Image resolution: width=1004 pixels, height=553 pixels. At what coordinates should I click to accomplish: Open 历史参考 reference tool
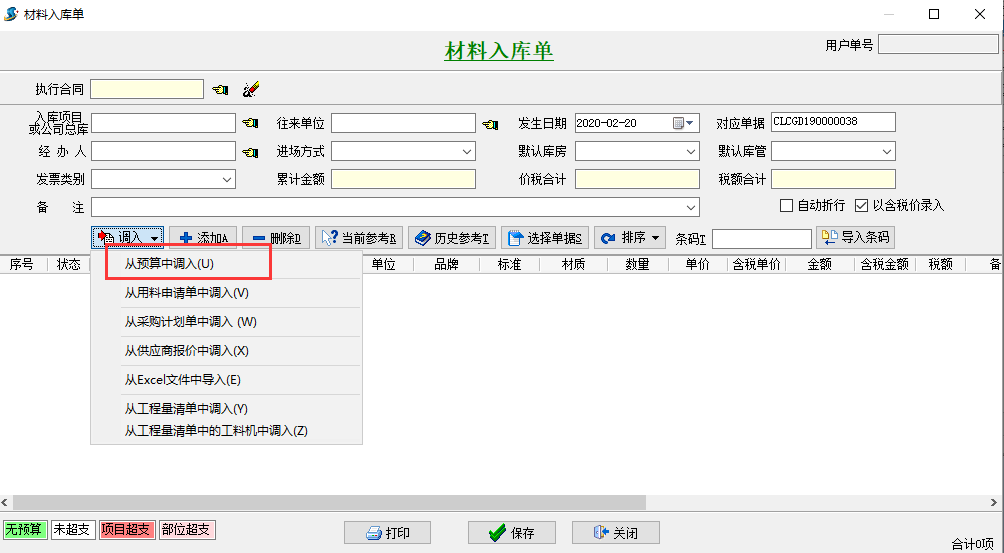click(x=452, y=238)
